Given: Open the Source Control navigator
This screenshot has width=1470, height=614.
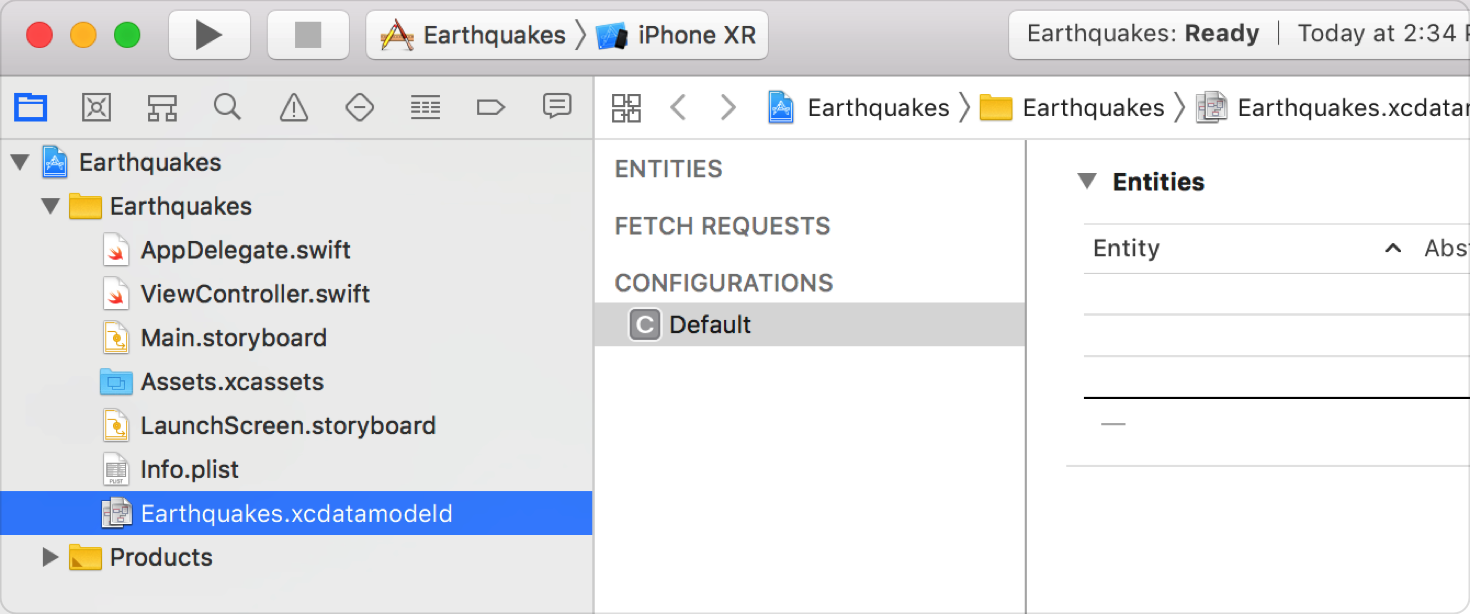Looking at the screenshot, I should pos(96,107).
